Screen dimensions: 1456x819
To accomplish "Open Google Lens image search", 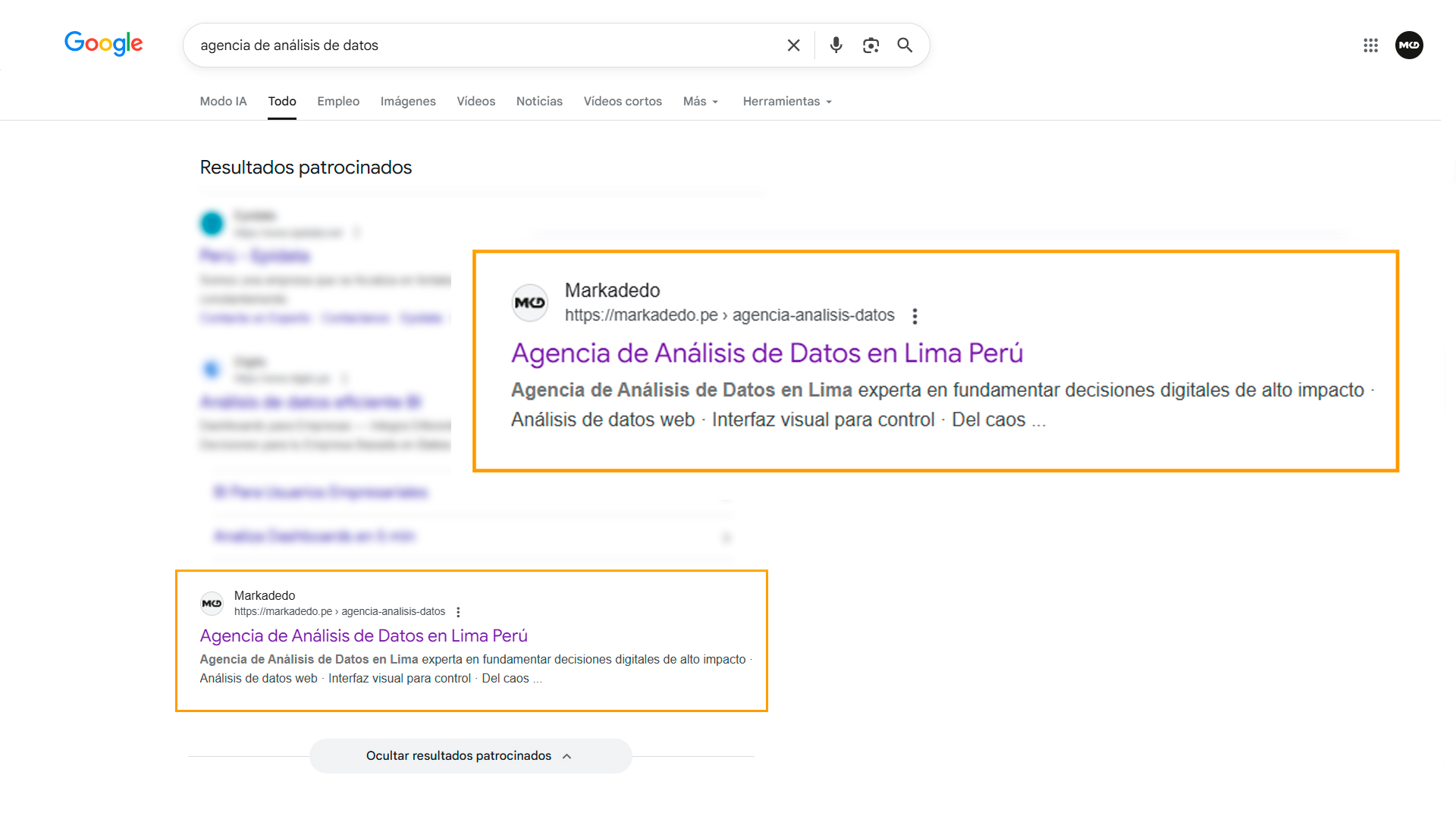I will [871, 45].
